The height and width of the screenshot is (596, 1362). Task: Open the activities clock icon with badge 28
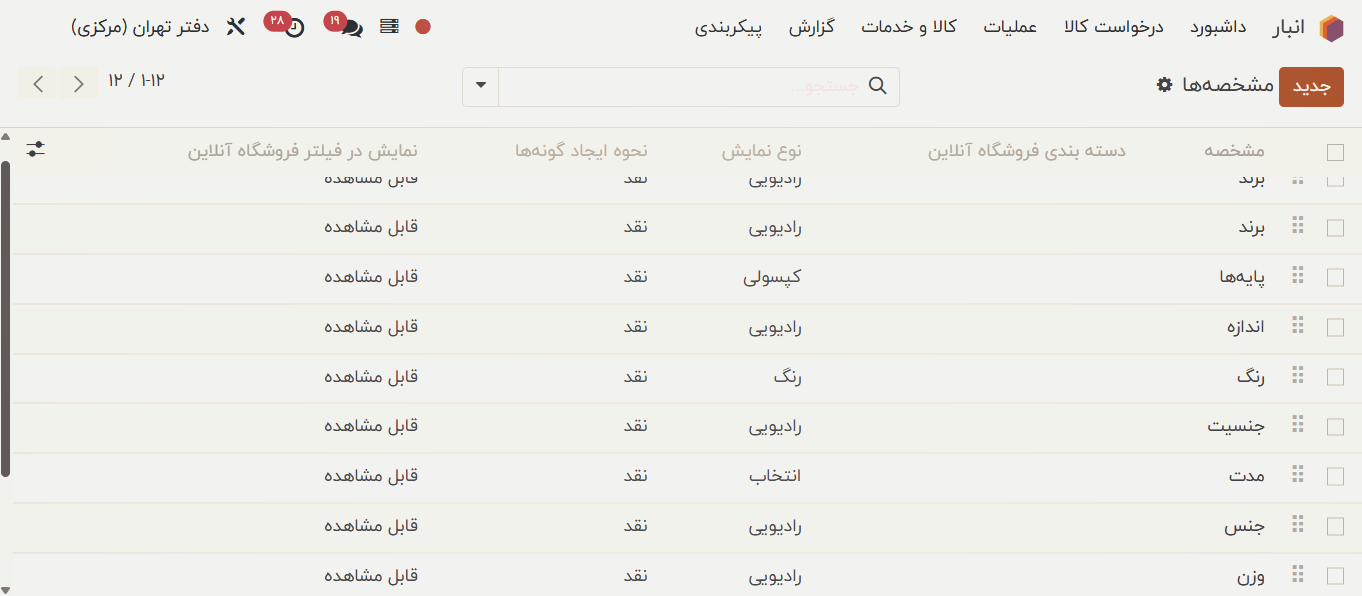[x=294, y=28]
